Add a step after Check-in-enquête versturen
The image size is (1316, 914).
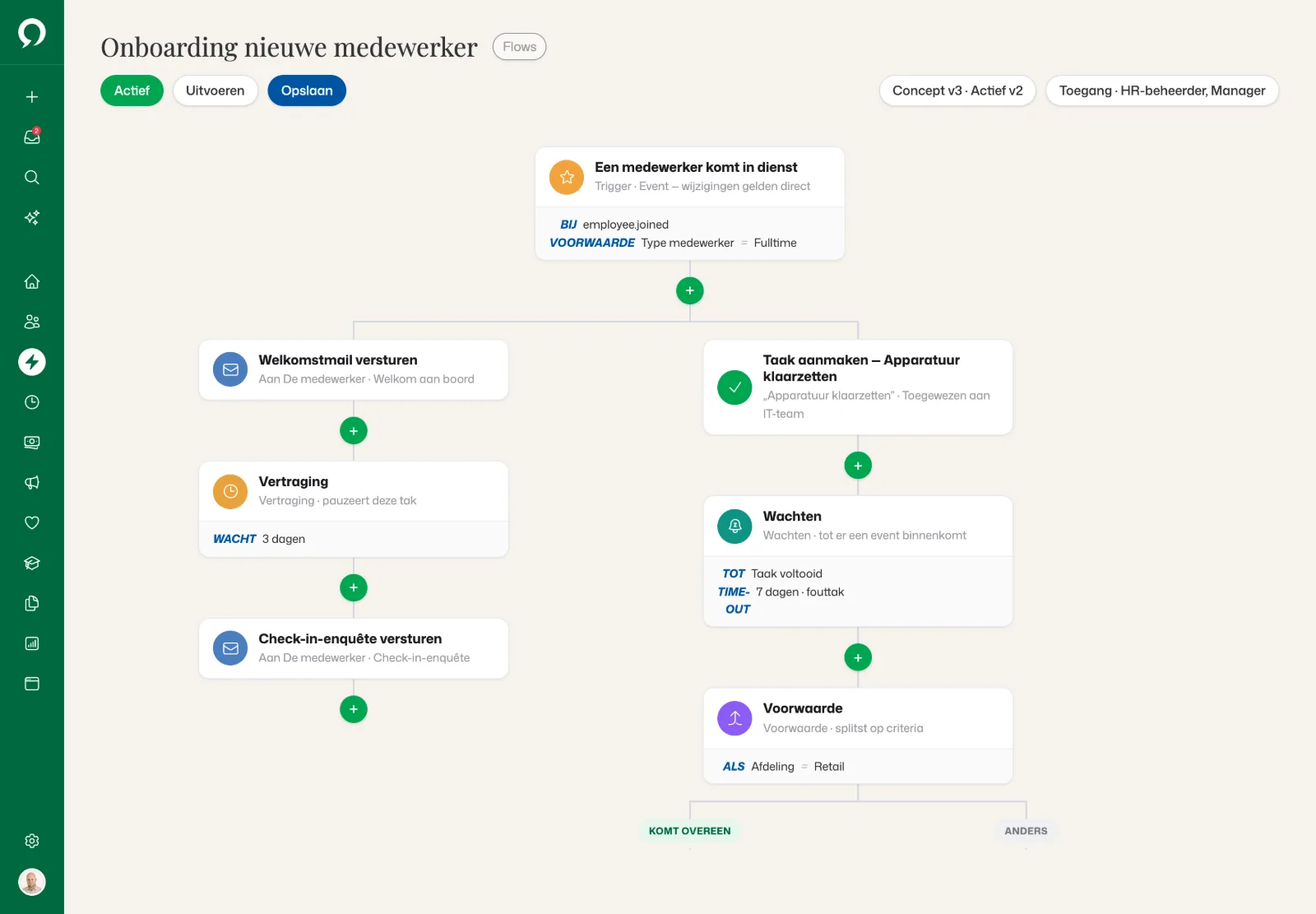pyautogui.click(x=354, y=709)
